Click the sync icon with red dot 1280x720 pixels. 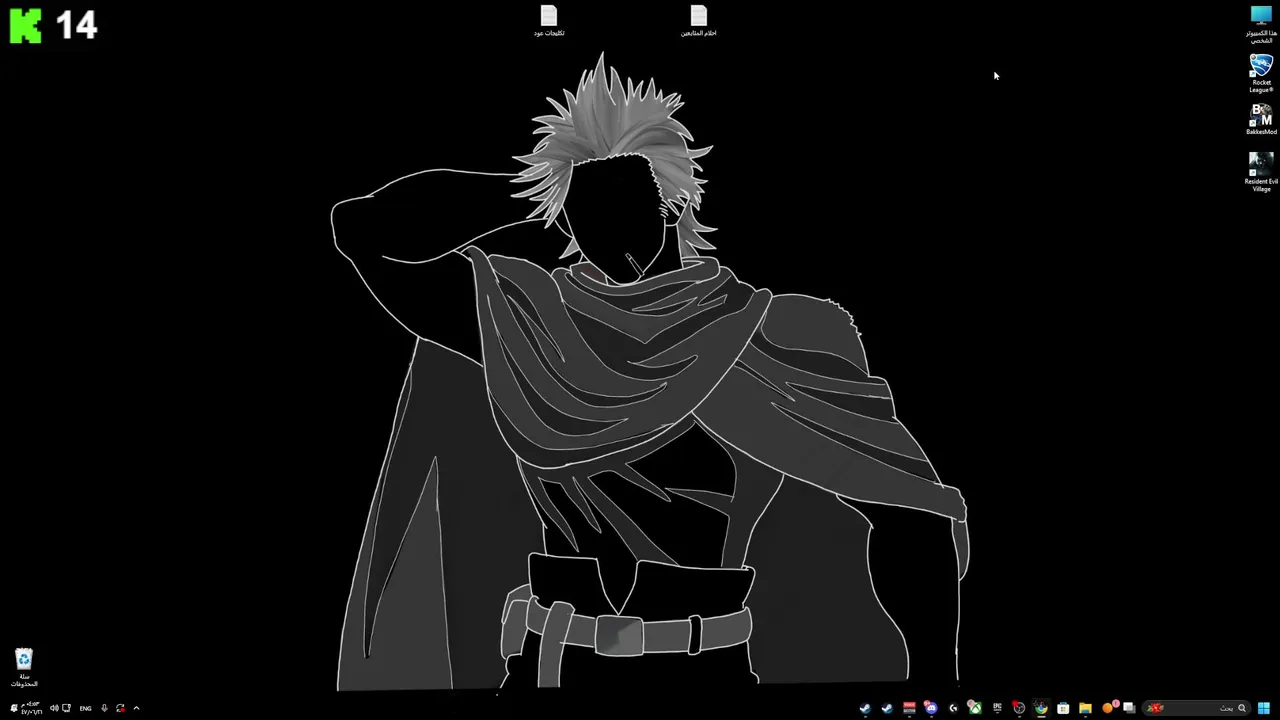click(120, 708)
